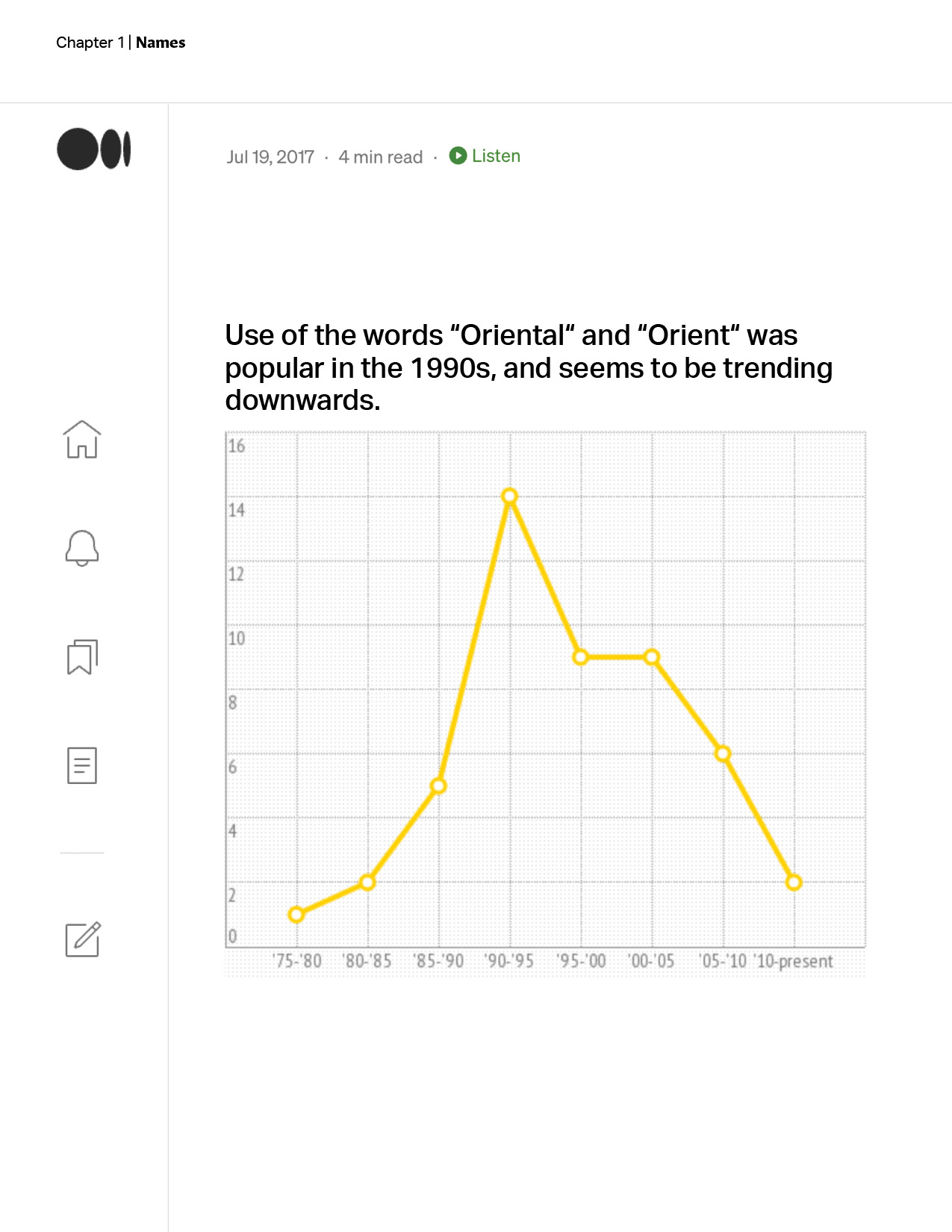Select the '10-present data point

[794, 883]
